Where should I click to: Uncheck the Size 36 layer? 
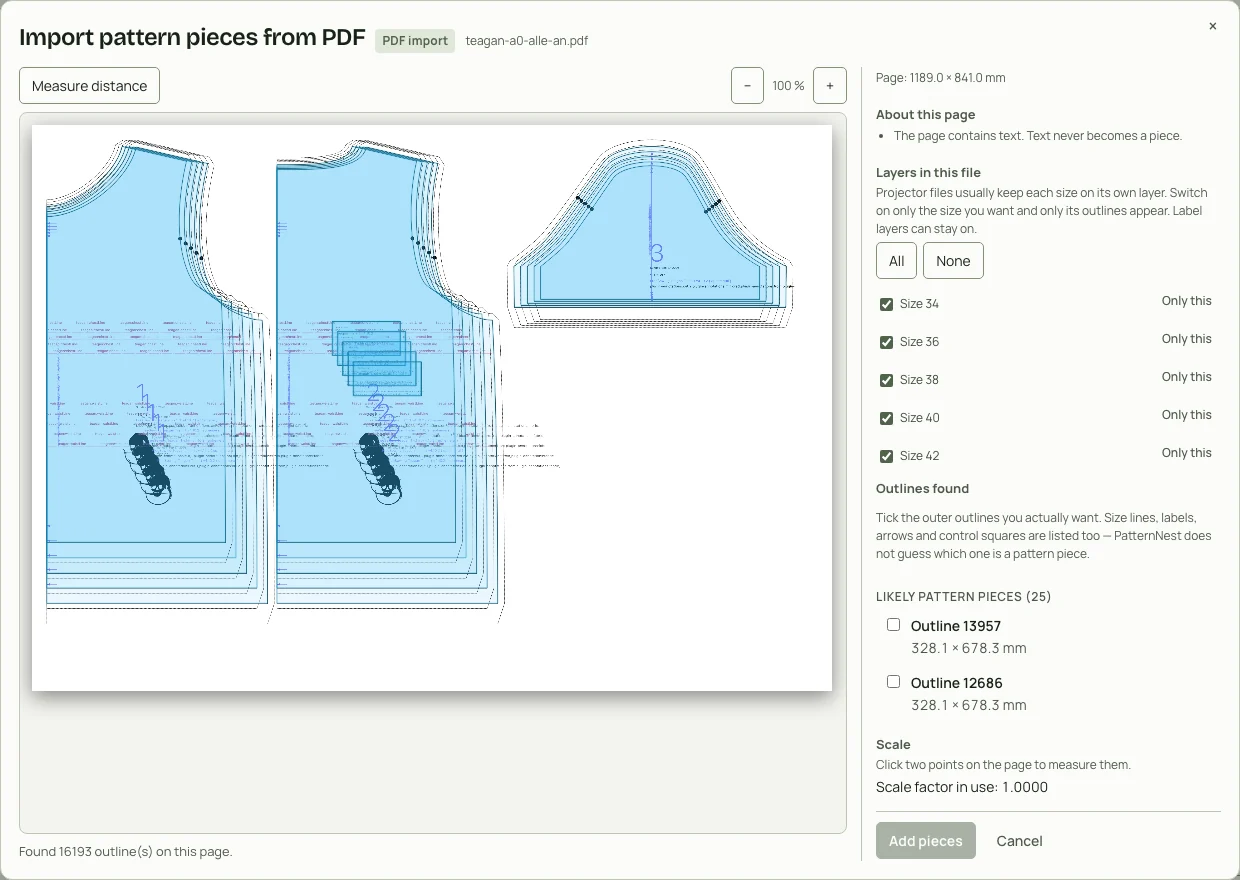coord(886,342)
